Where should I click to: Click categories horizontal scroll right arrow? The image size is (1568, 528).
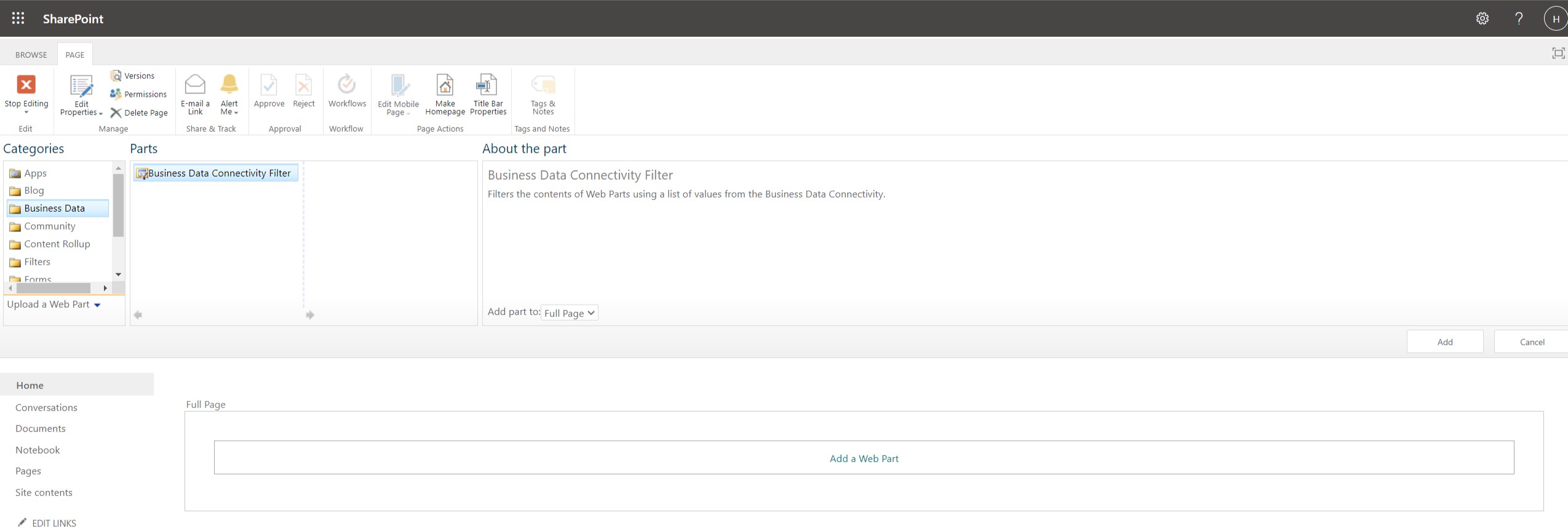[105, 288]
